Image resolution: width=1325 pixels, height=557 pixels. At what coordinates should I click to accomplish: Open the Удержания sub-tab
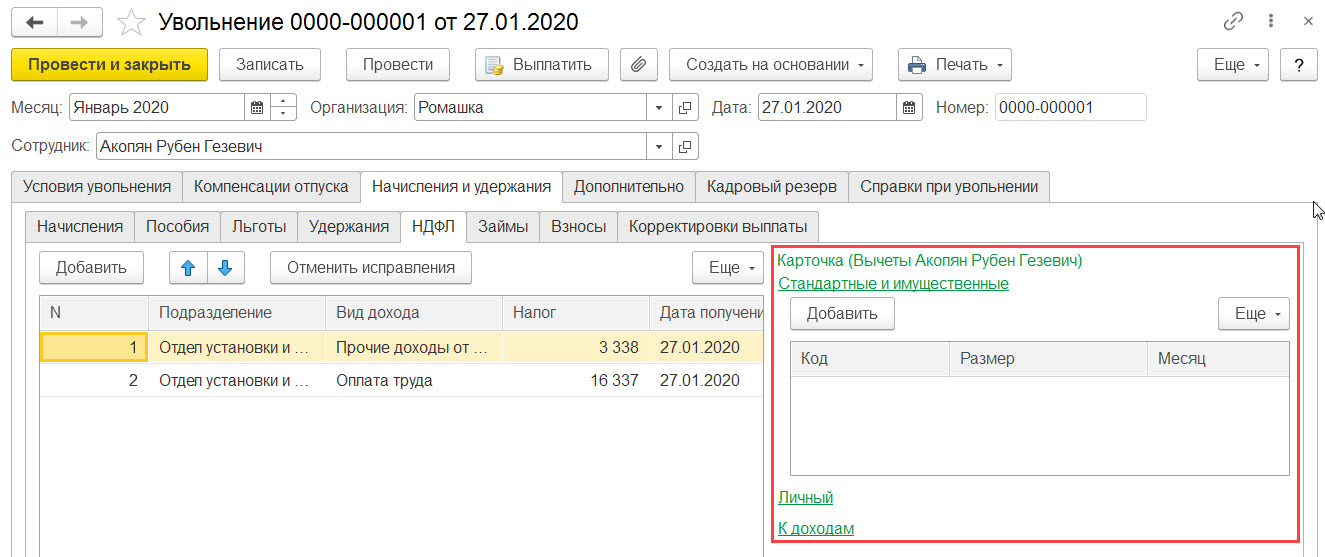[349, 226]
